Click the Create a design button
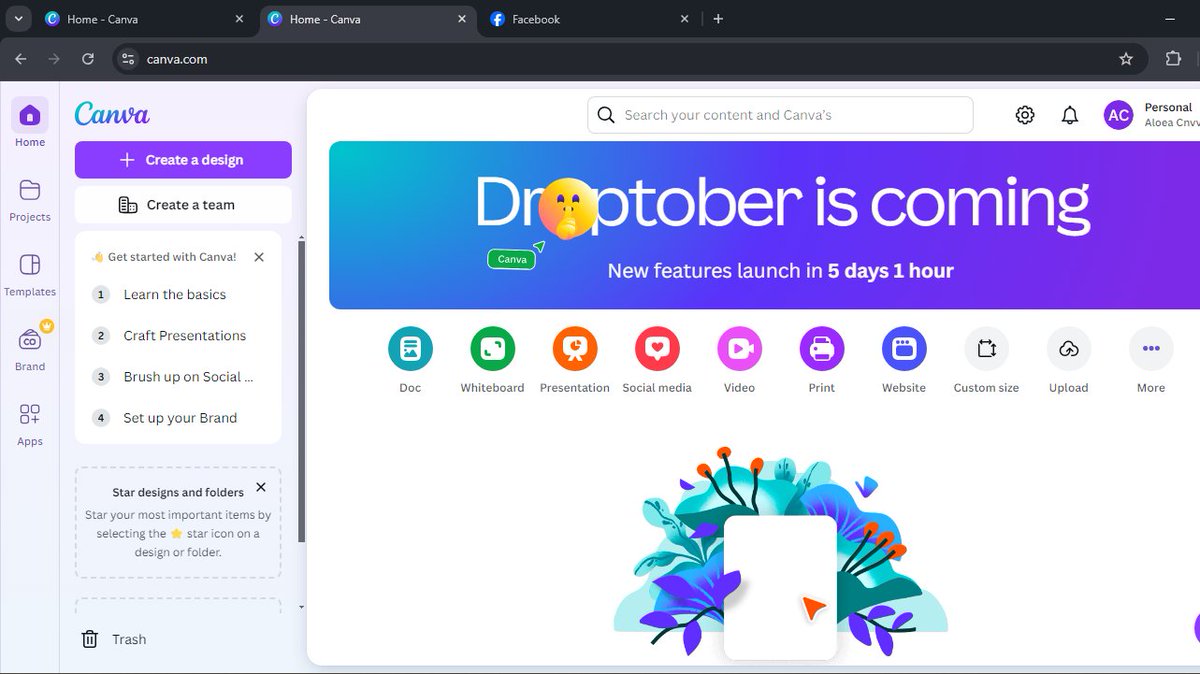 183,160
